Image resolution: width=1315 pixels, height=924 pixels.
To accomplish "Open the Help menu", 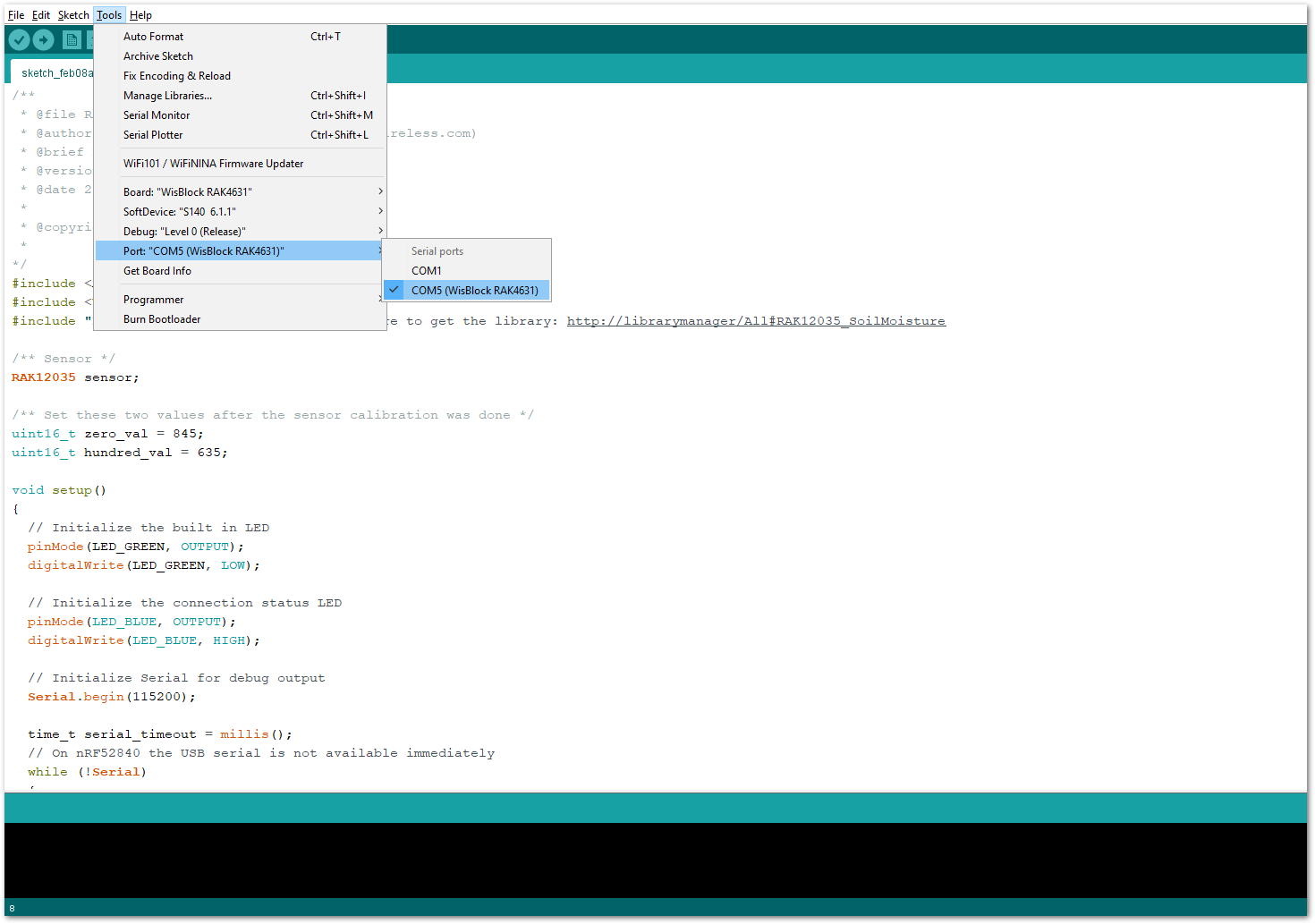I will [140, 15].
